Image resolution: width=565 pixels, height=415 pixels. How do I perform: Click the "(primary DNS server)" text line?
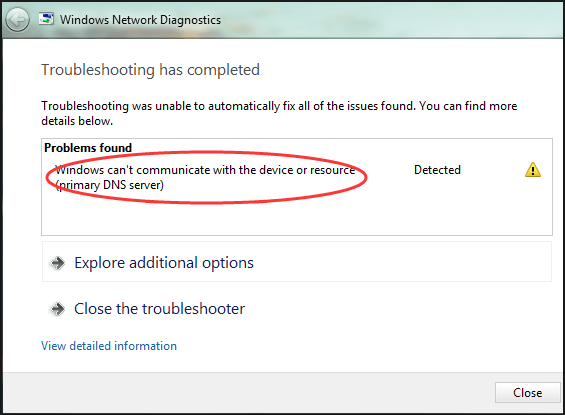click(x=110, y=185)
